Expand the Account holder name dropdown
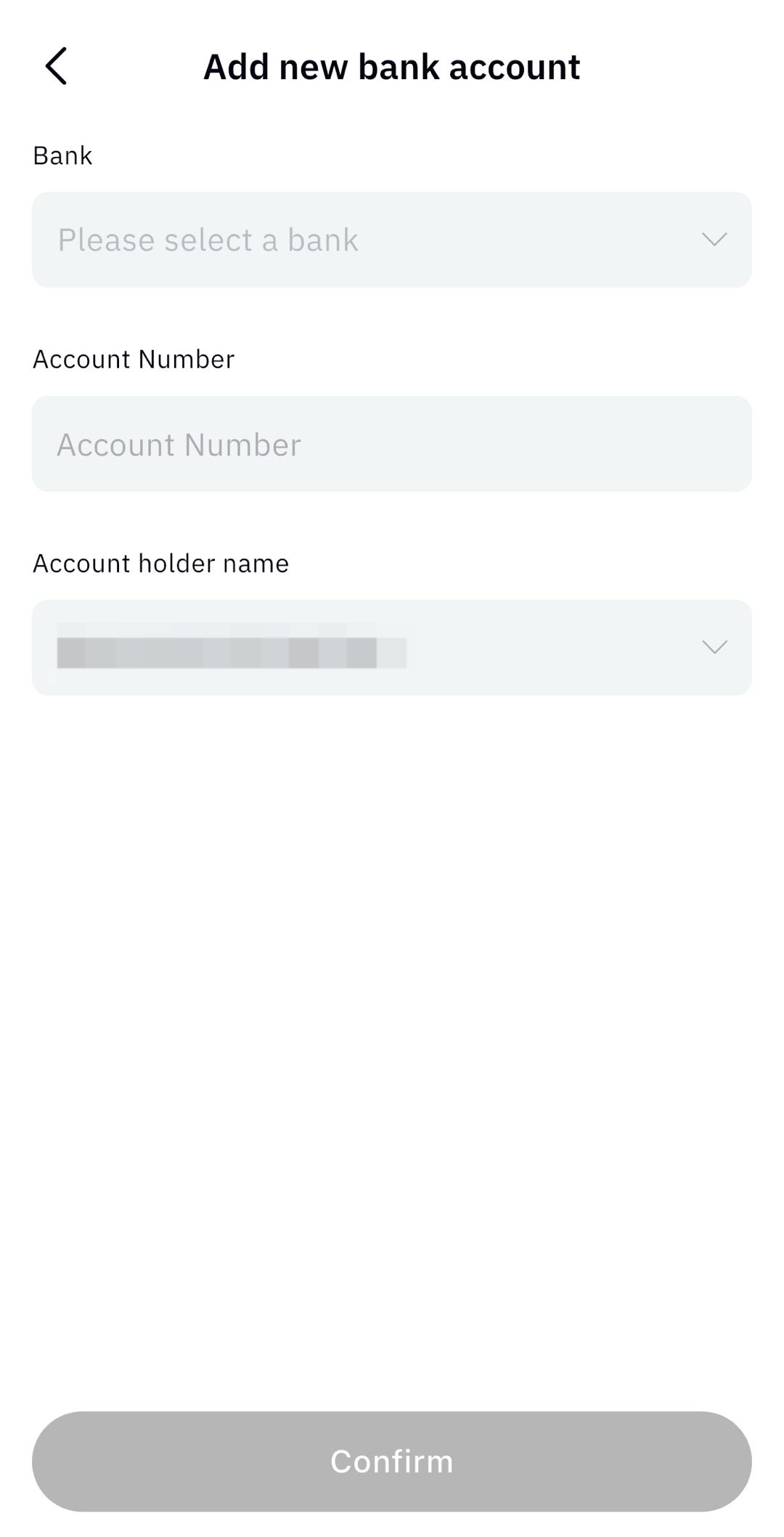 [391, 647]
